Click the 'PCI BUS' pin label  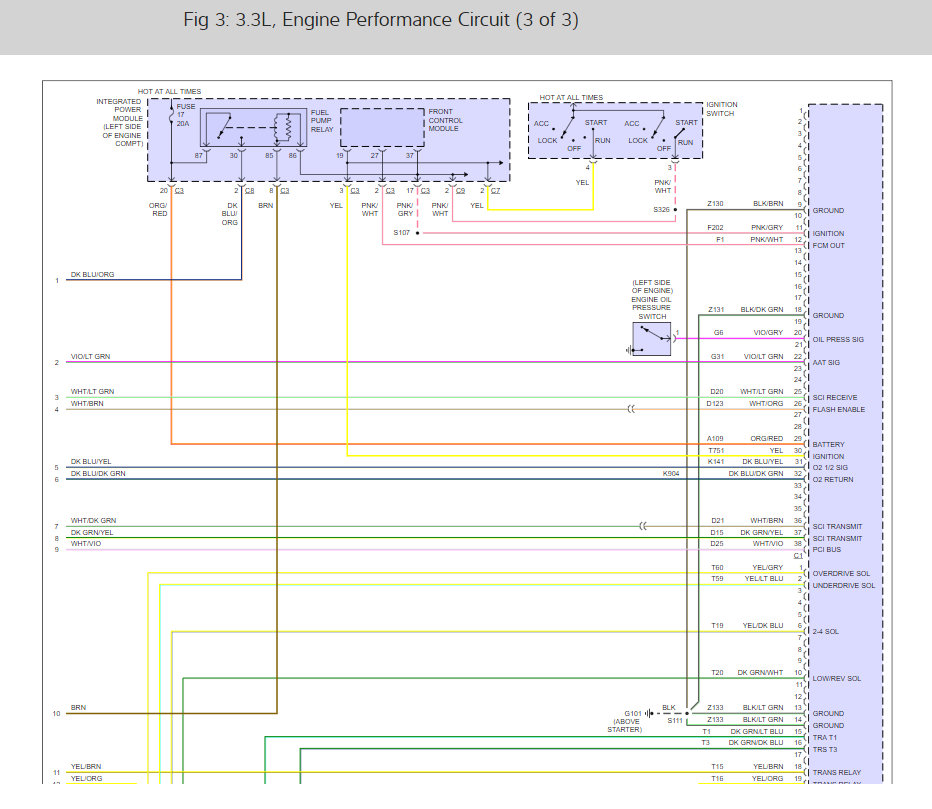(826, 549)
